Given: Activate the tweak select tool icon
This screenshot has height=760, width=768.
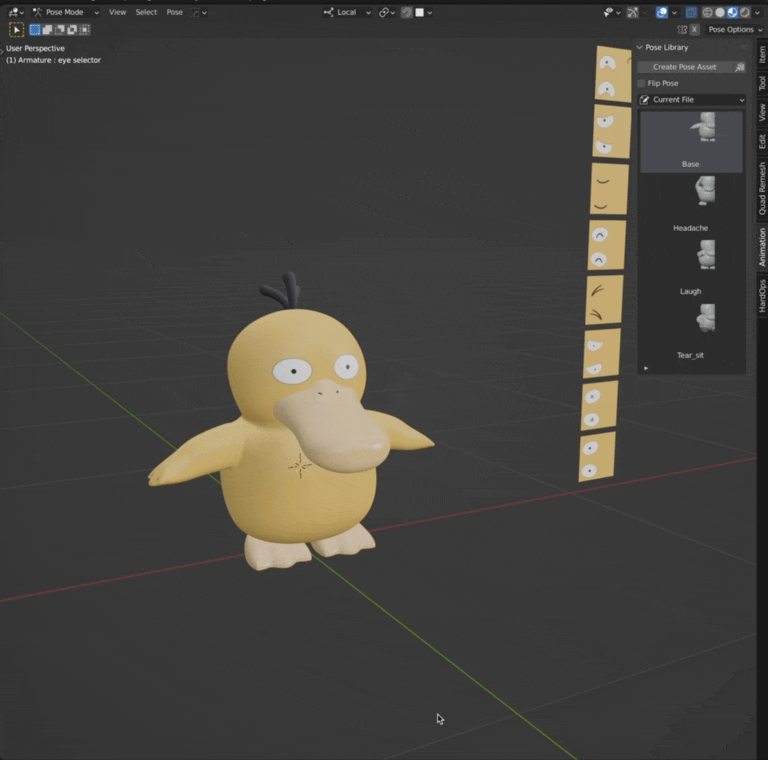Looking at the screenshot, I should coord(17,30).
